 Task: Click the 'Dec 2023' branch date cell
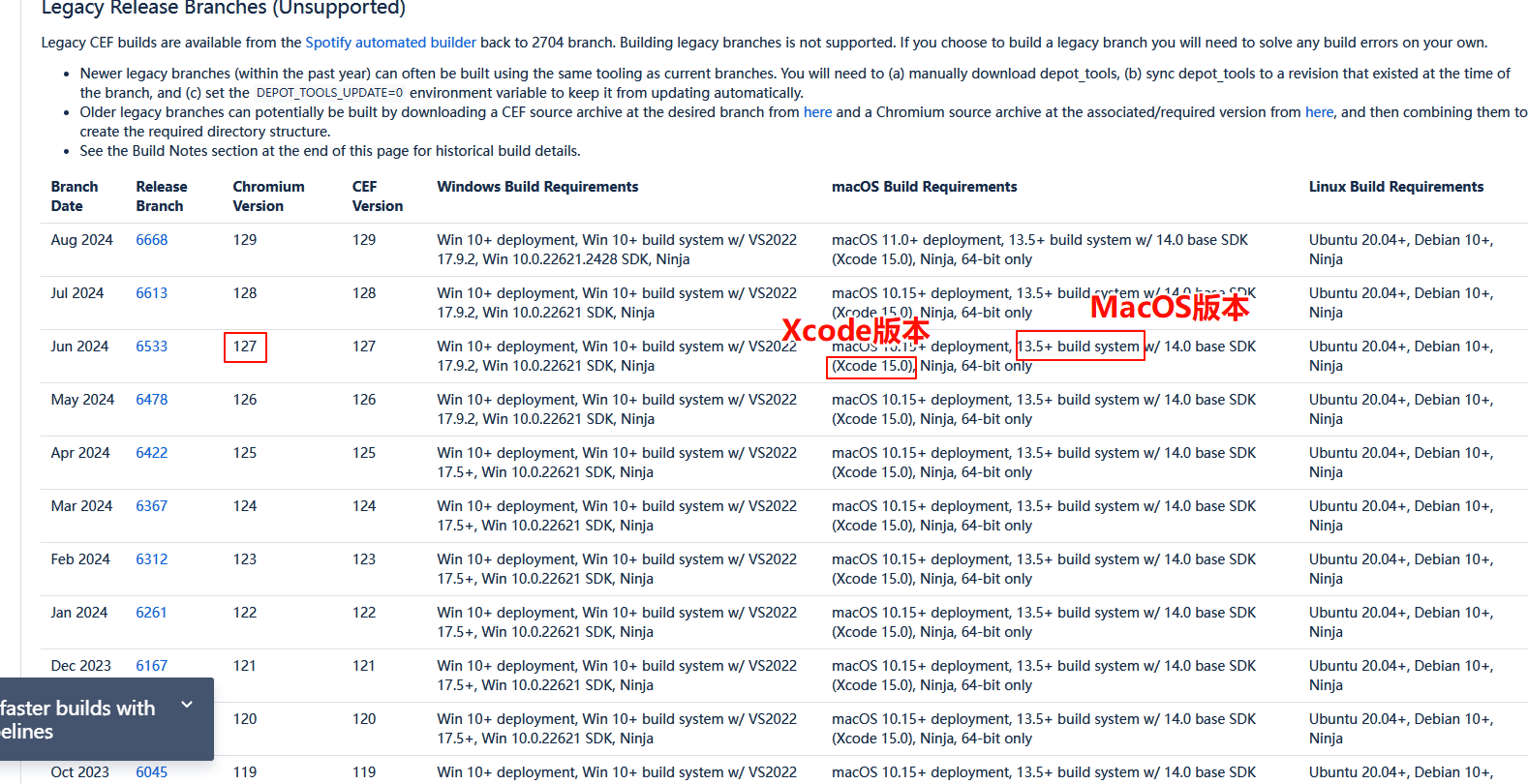[81, 666]
